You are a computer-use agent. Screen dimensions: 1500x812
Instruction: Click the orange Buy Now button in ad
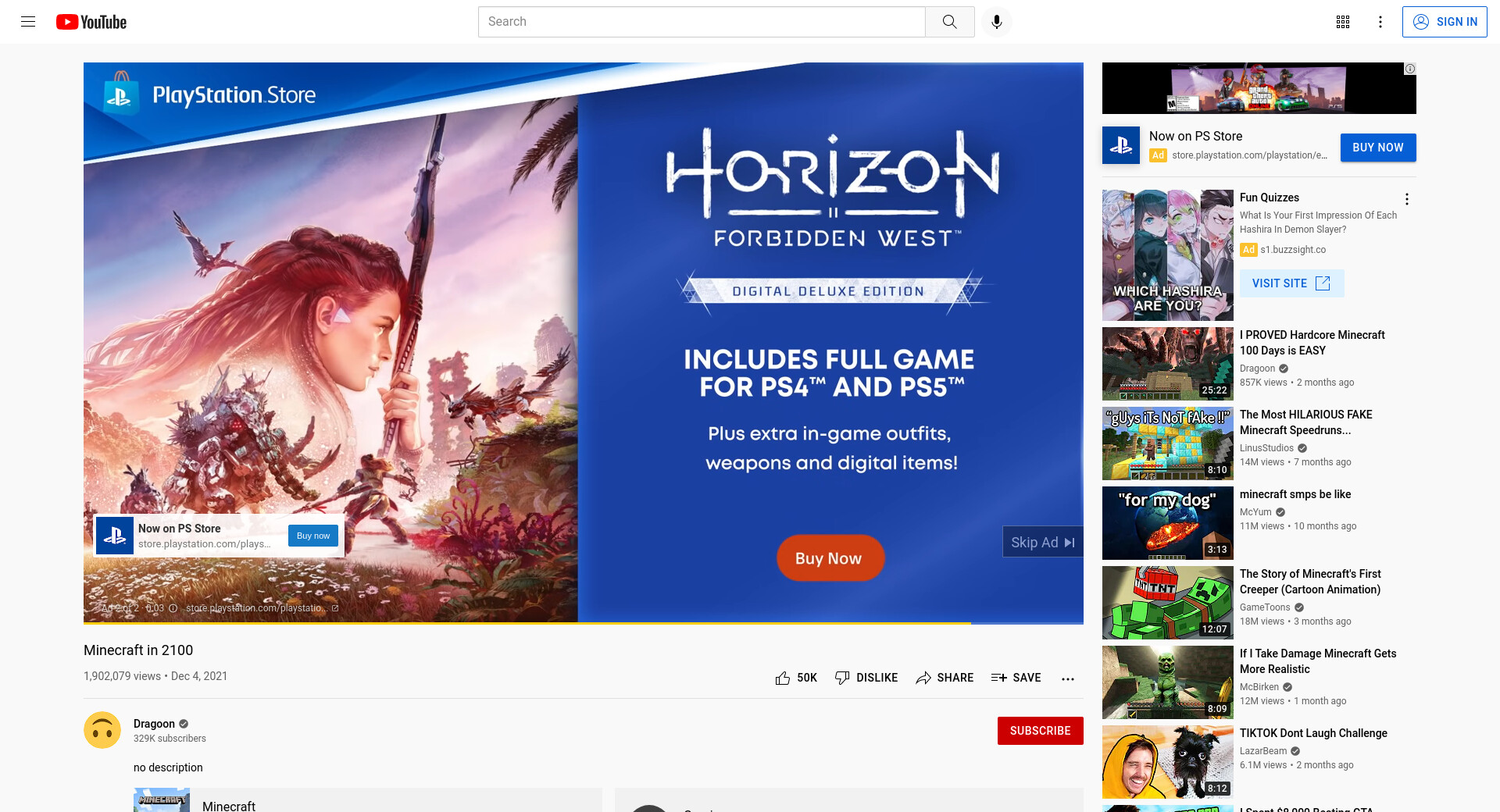(x=830, y=557)
